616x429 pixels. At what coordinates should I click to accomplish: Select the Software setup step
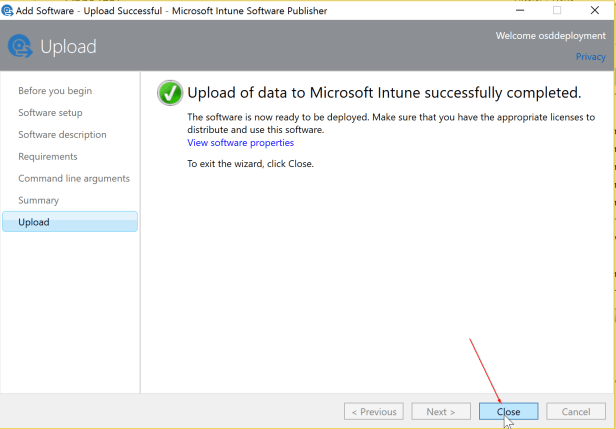50,113
